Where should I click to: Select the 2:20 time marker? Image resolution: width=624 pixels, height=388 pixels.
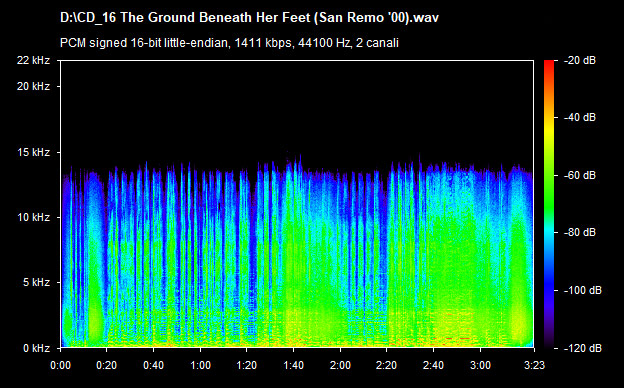click(x=387, y=365)
